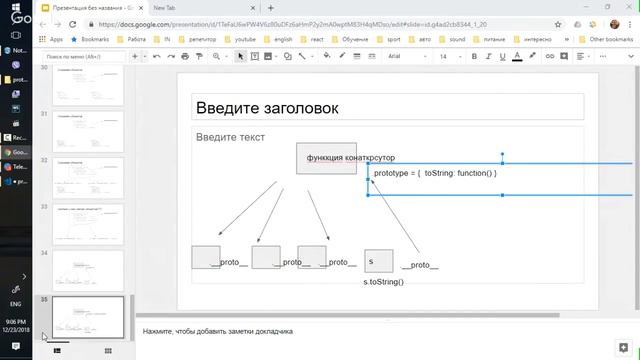Switch to grid view
The height and width of the screenshot is (360, 640).
click(x=108, y=351)
